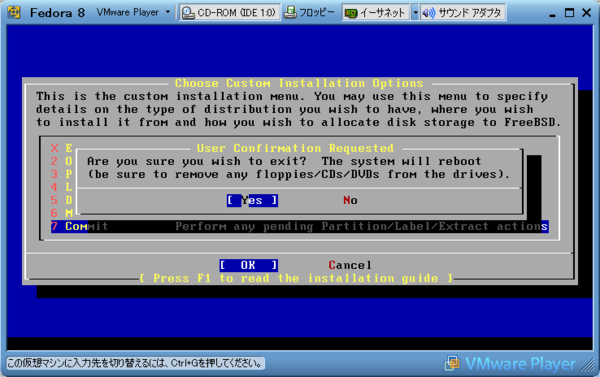Toggle the CD-ROM (IDE 1:0) device

coord(230,13)
